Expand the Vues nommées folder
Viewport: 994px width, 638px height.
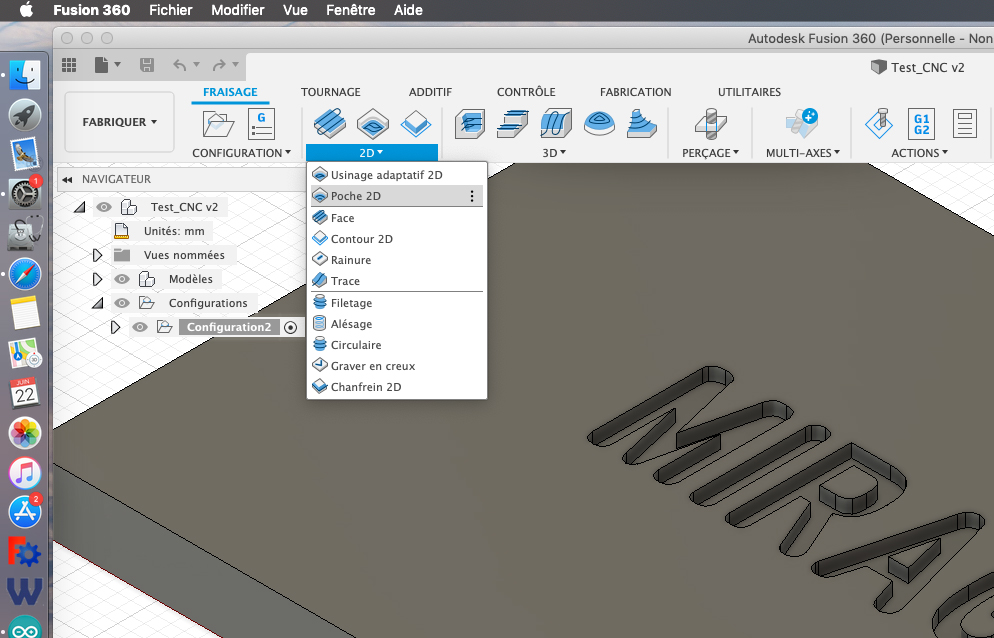[97, 255]
